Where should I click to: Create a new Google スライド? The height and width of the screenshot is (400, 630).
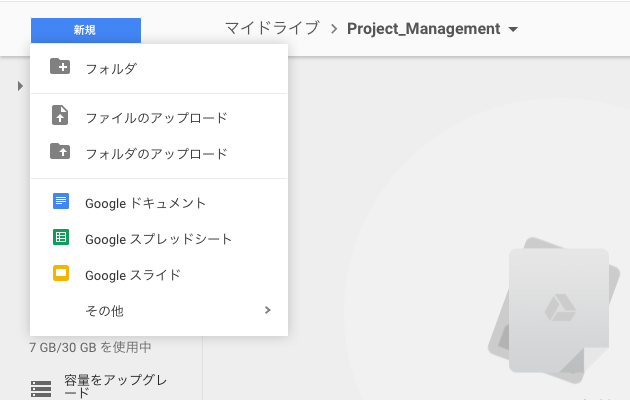159,276
